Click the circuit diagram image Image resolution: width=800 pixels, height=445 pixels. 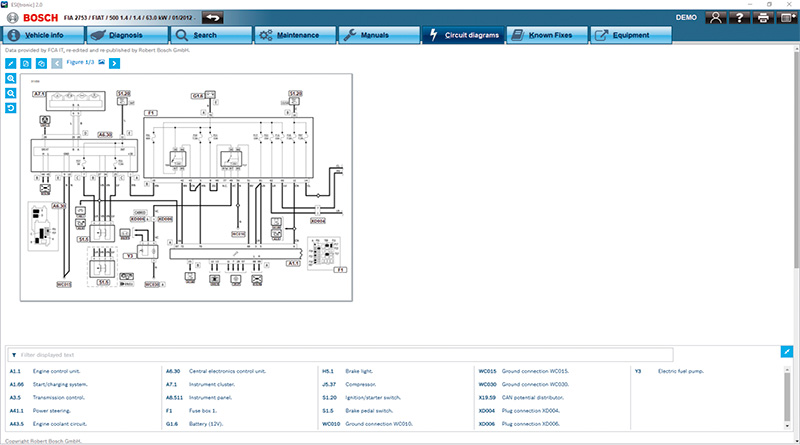[x=186, y=187]
